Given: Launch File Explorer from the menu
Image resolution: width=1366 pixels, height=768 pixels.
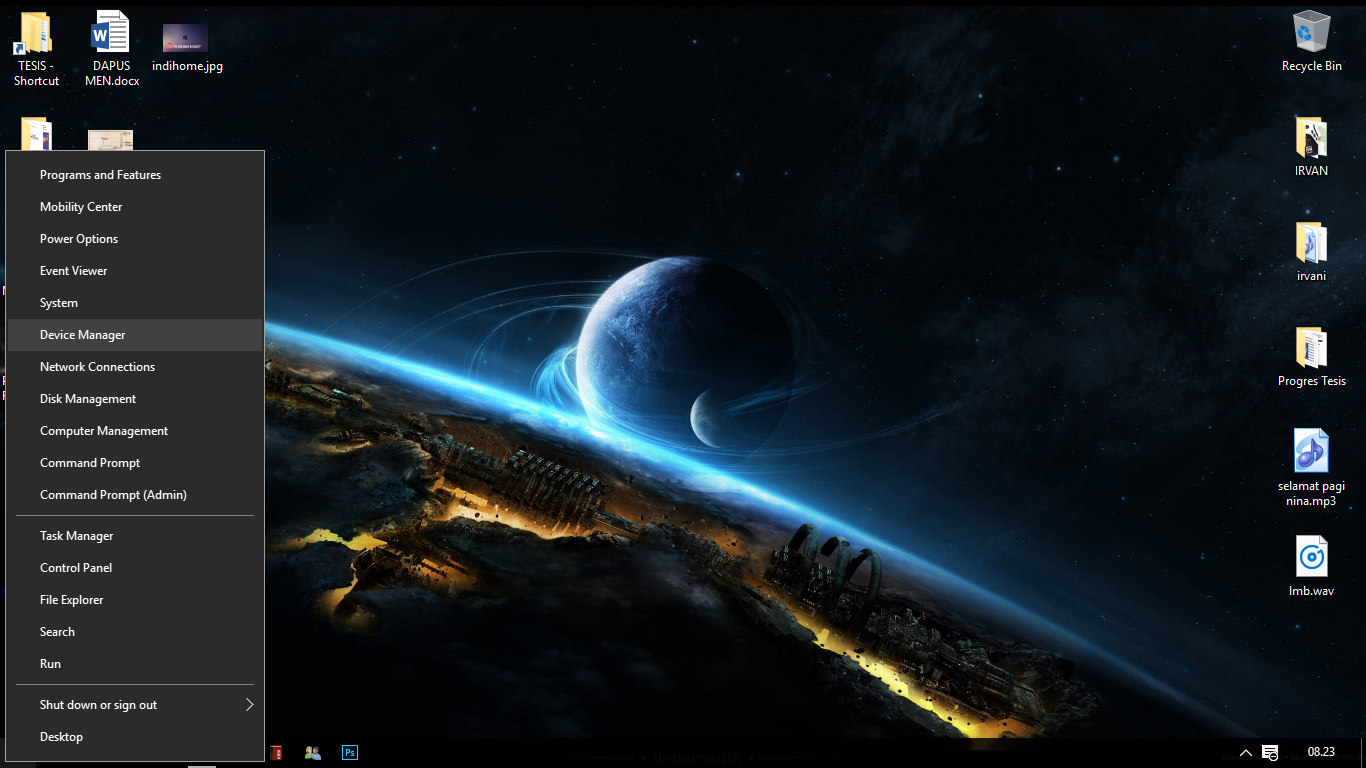Looking at the screenshot, I should (x=135, y=600).
